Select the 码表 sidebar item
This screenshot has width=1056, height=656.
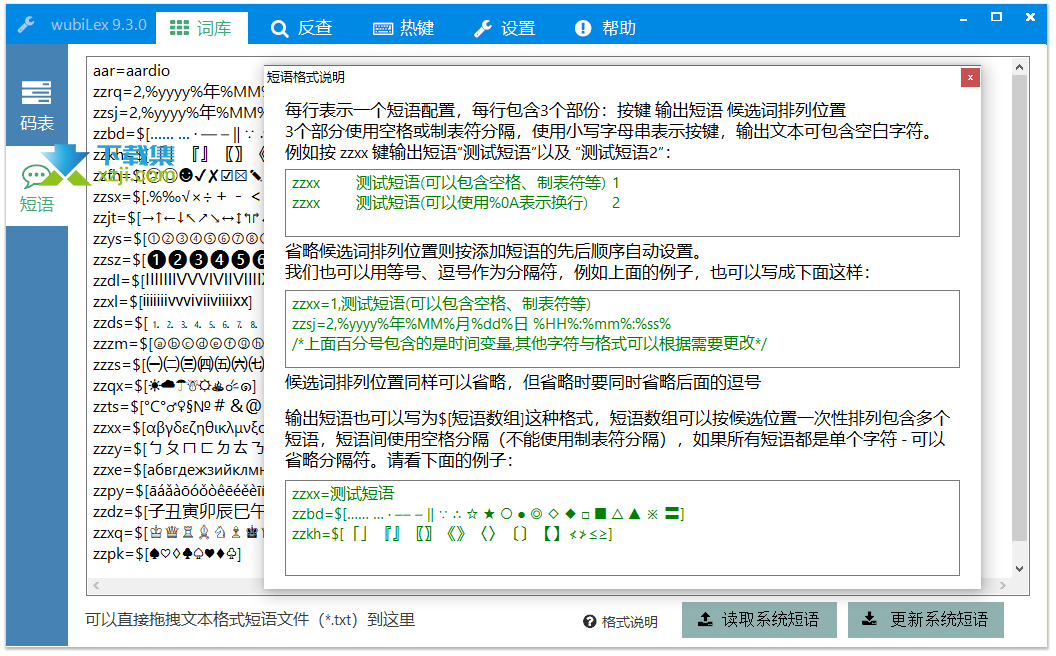[37, 104]
